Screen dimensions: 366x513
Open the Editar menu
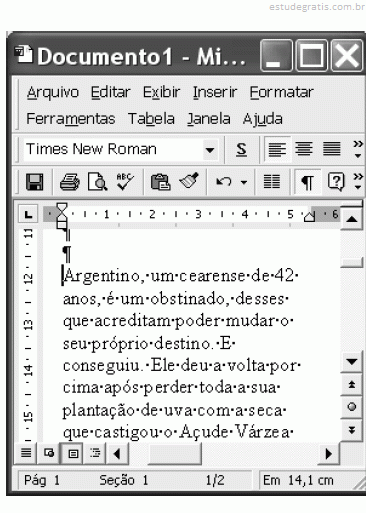click(111, 92)
